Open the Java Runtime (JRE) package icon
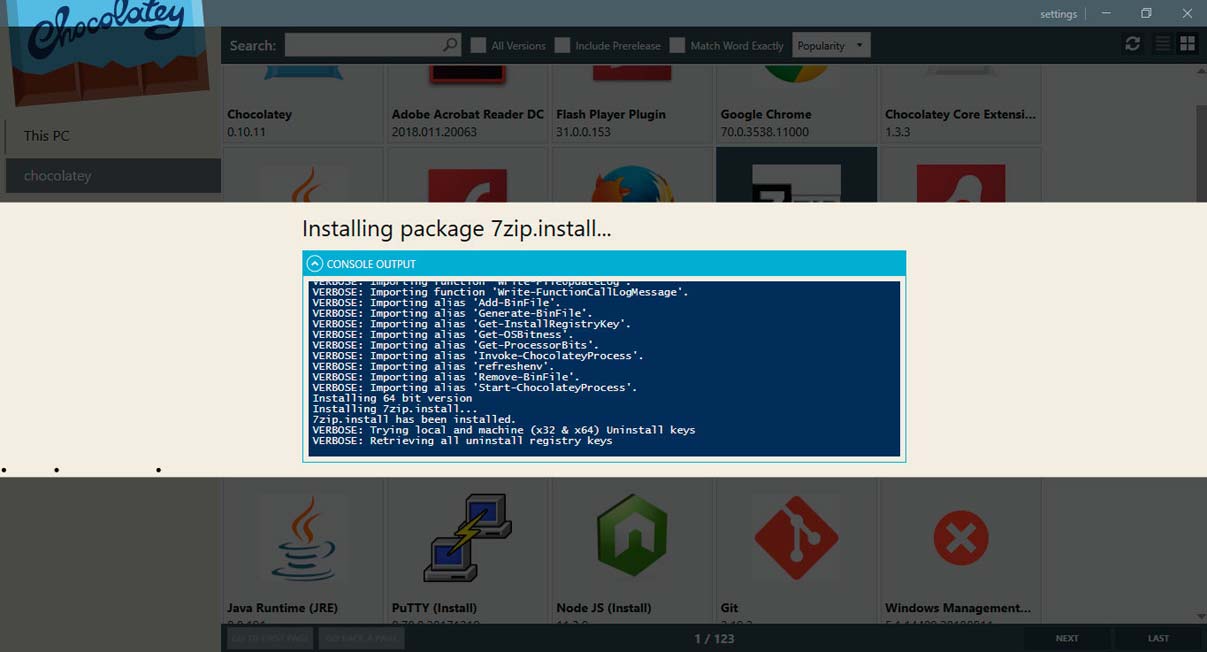The image size is (1207, 652). click(303, 537)
